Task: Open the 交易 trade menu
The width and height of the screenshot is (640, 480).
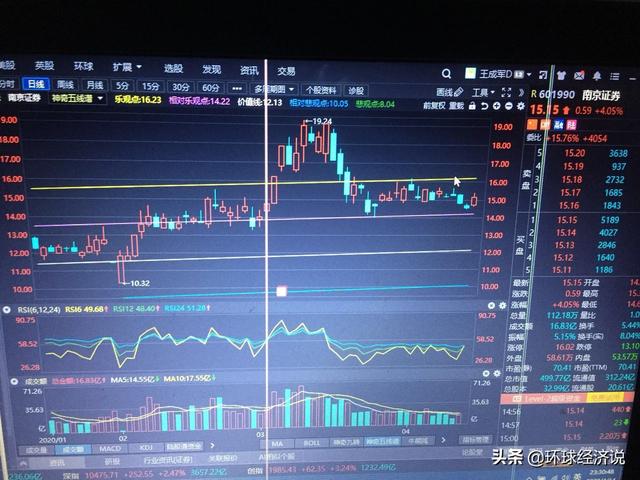Action: click(286, 71)
